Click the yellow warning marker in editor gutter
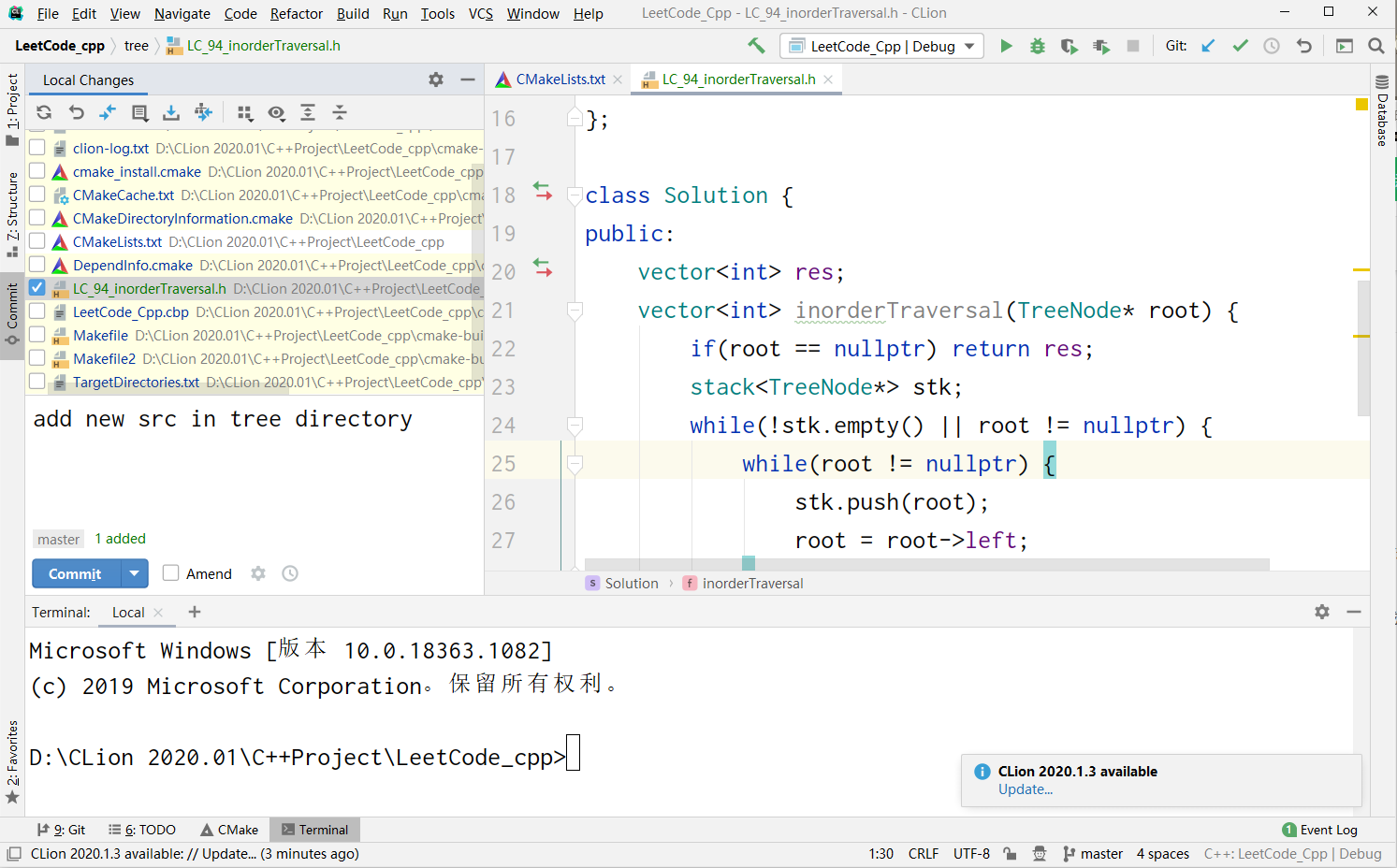1397x868 pixels. [1361, 104]
